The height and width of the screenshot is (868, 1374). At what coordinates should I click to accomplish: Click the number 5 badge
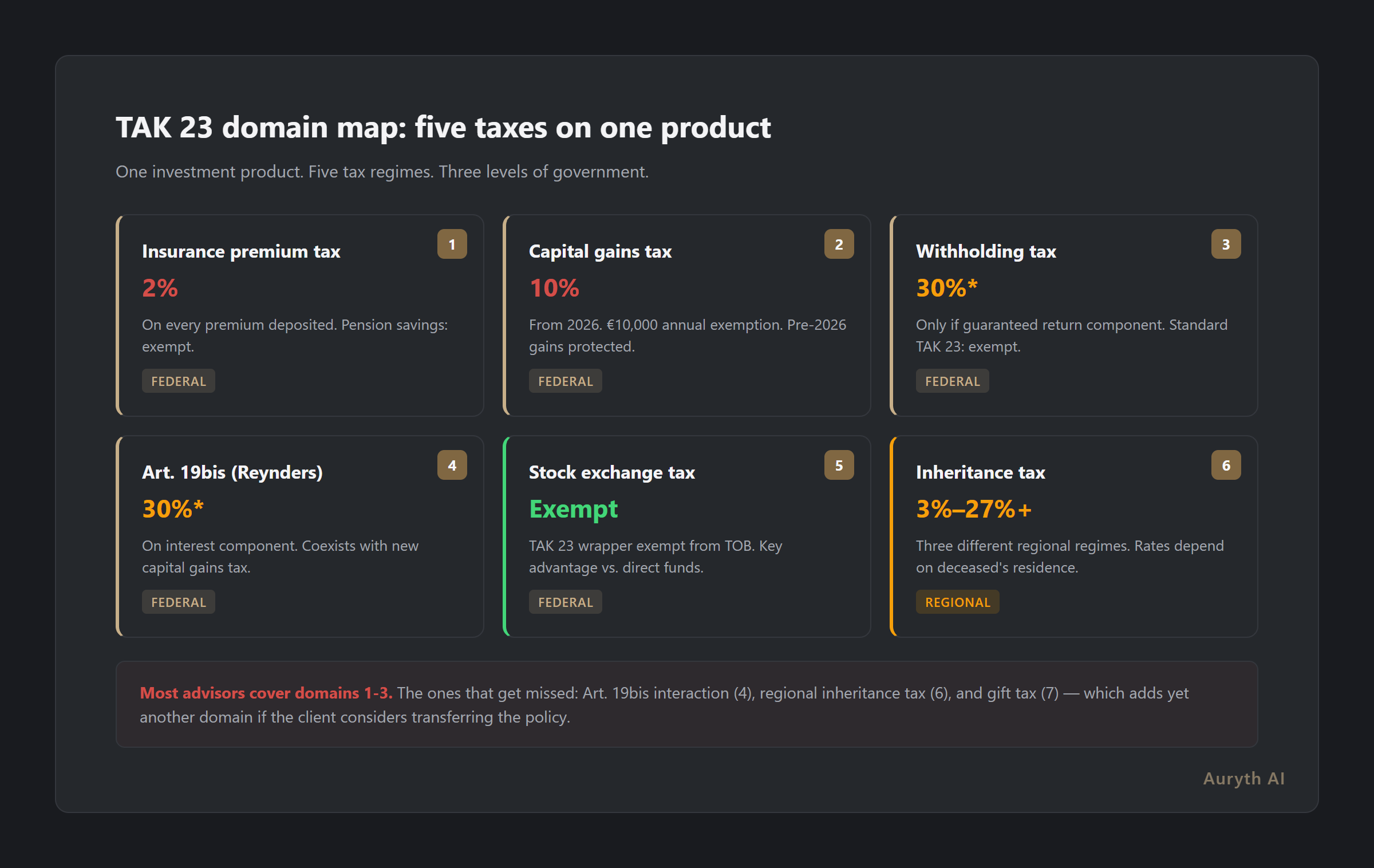[839, 465]
